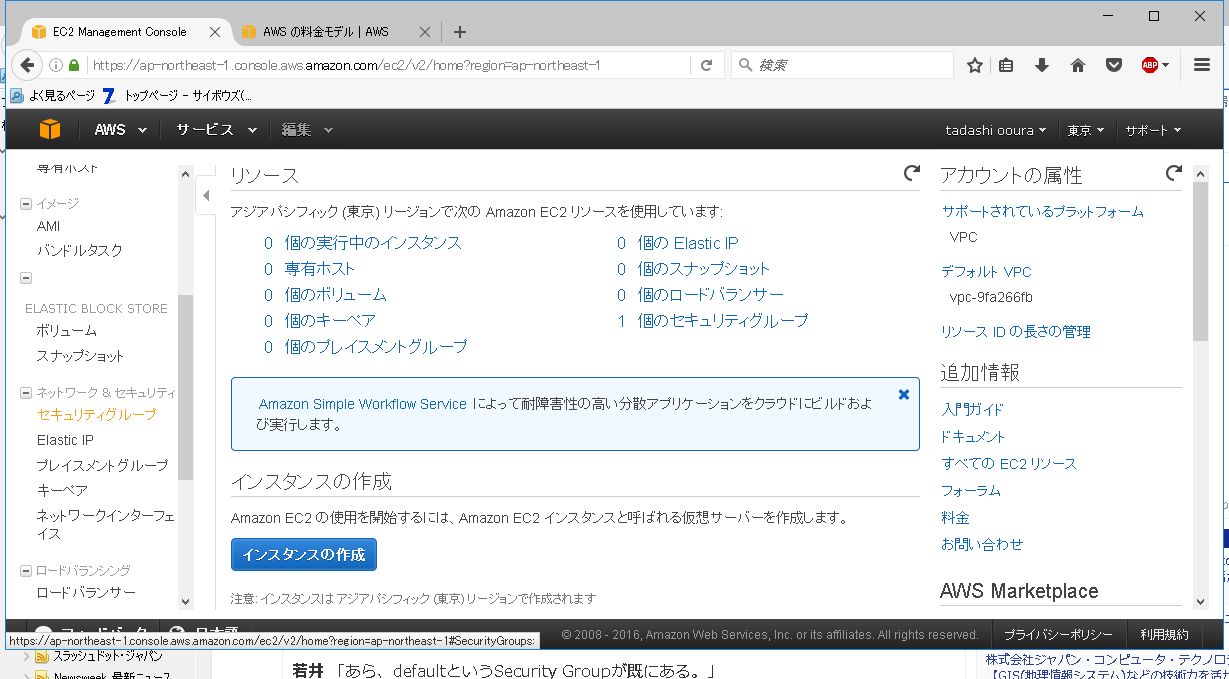1229x679 pixels.
Task: Dismiss the Simple Workflow Service notice
Action: tap(904, 395)
